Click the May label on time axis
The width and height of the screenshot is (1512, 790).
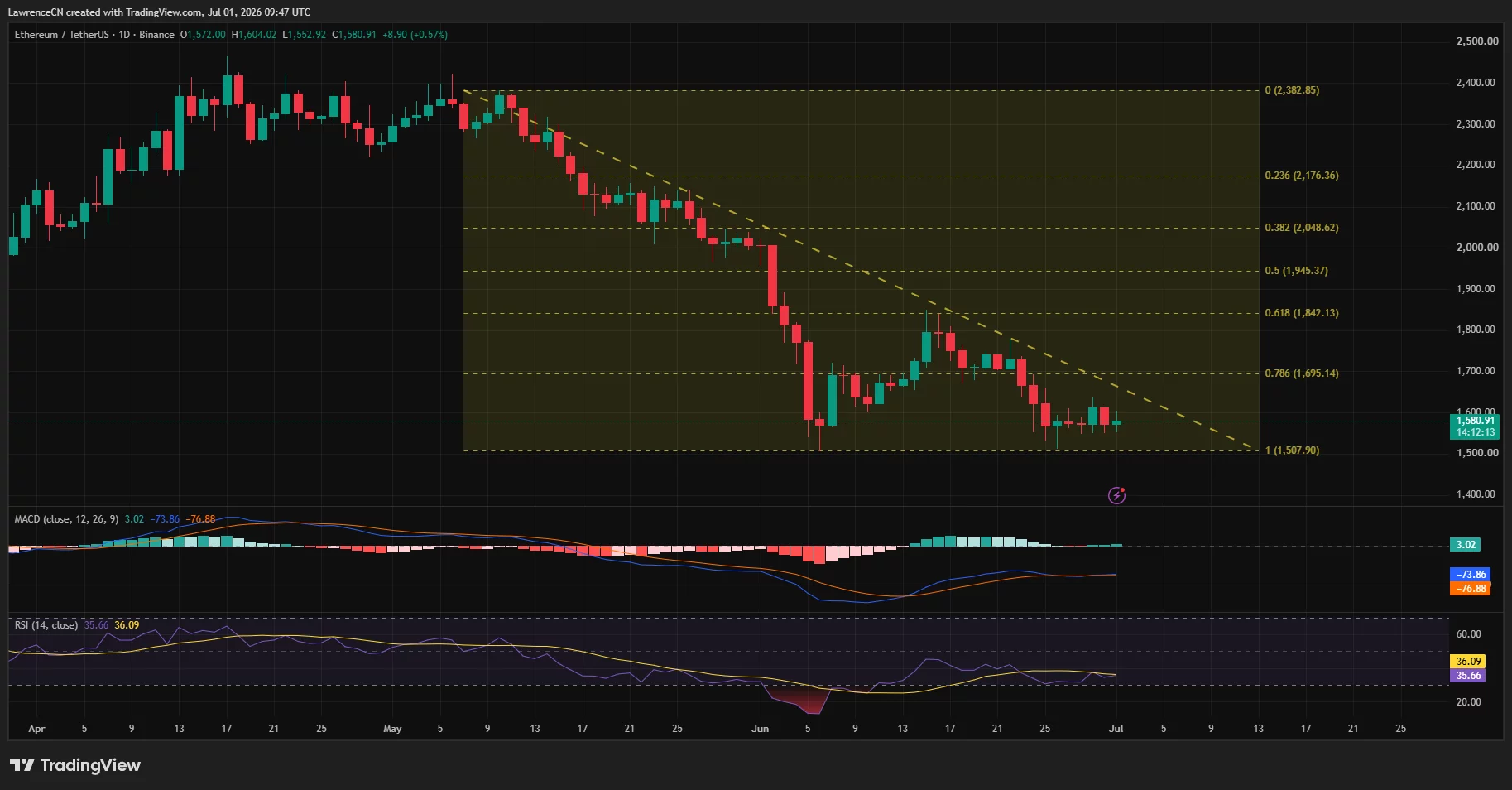tap(392, 729)
